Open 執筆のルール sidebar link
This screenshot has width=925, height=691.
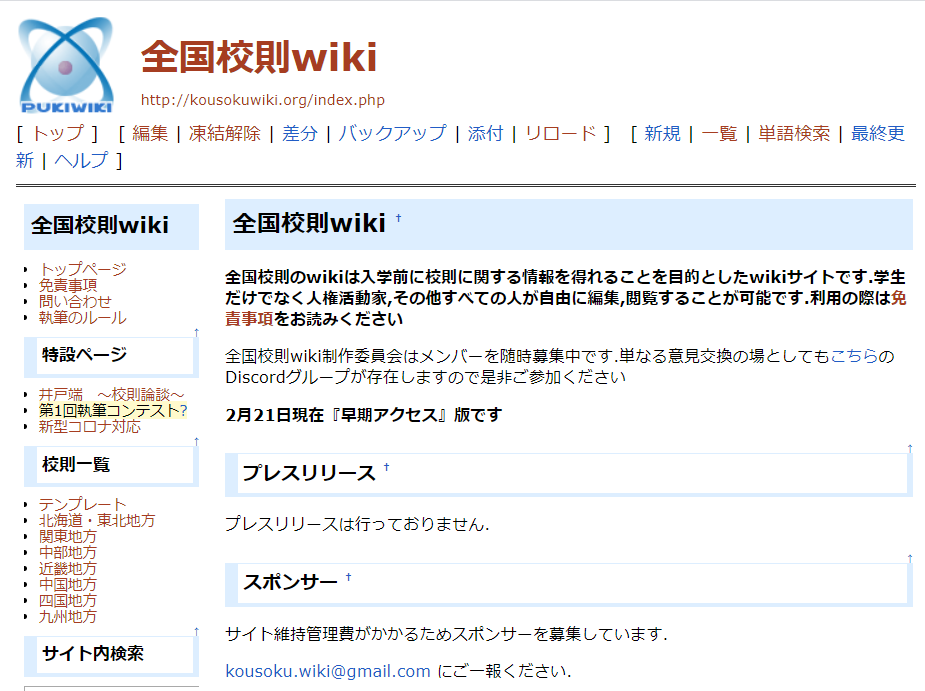[83, 317]
